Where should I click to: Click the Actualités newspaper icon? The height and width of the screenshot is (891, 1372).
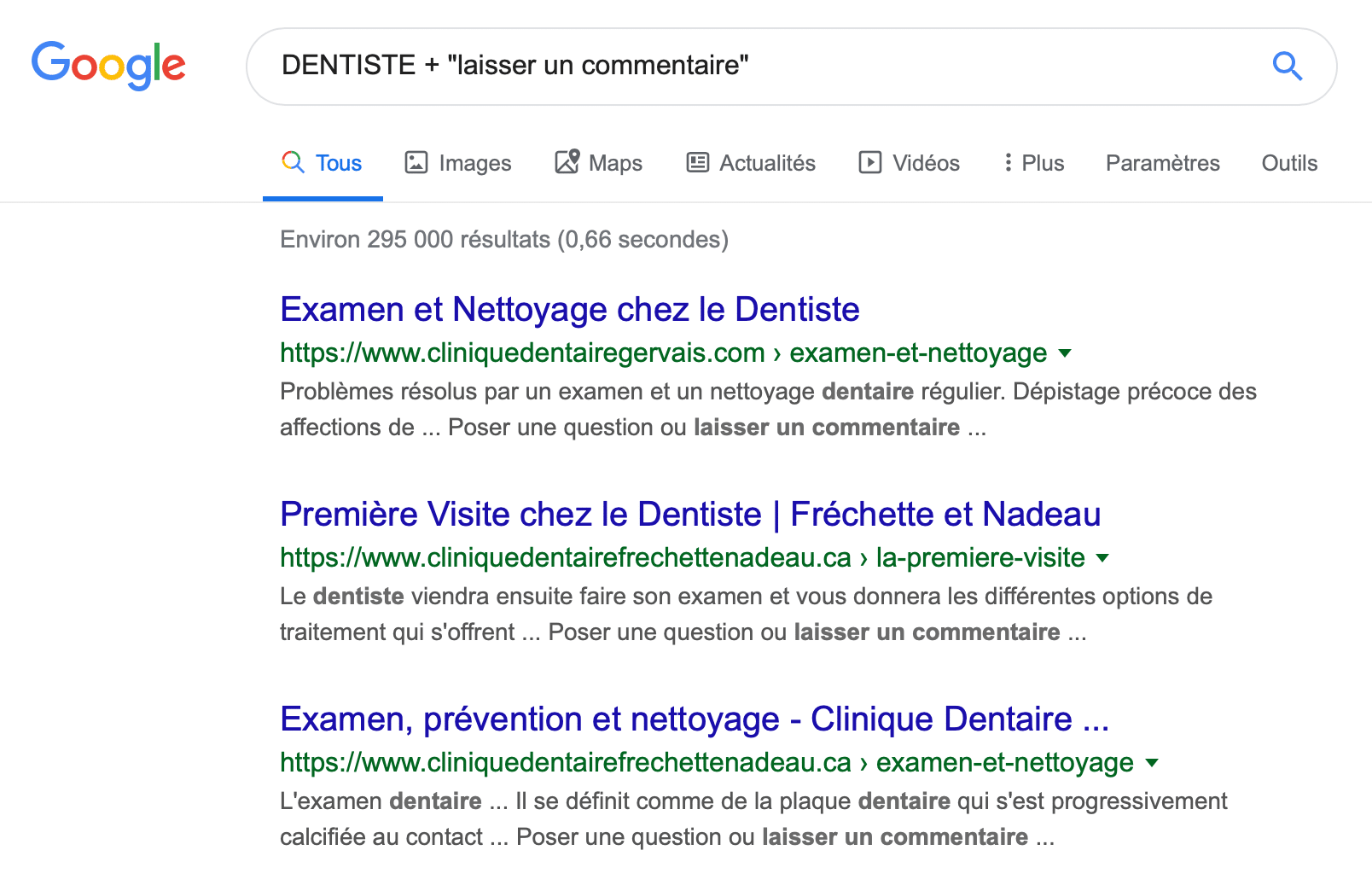pyautogui.click(x=698, y=162)
